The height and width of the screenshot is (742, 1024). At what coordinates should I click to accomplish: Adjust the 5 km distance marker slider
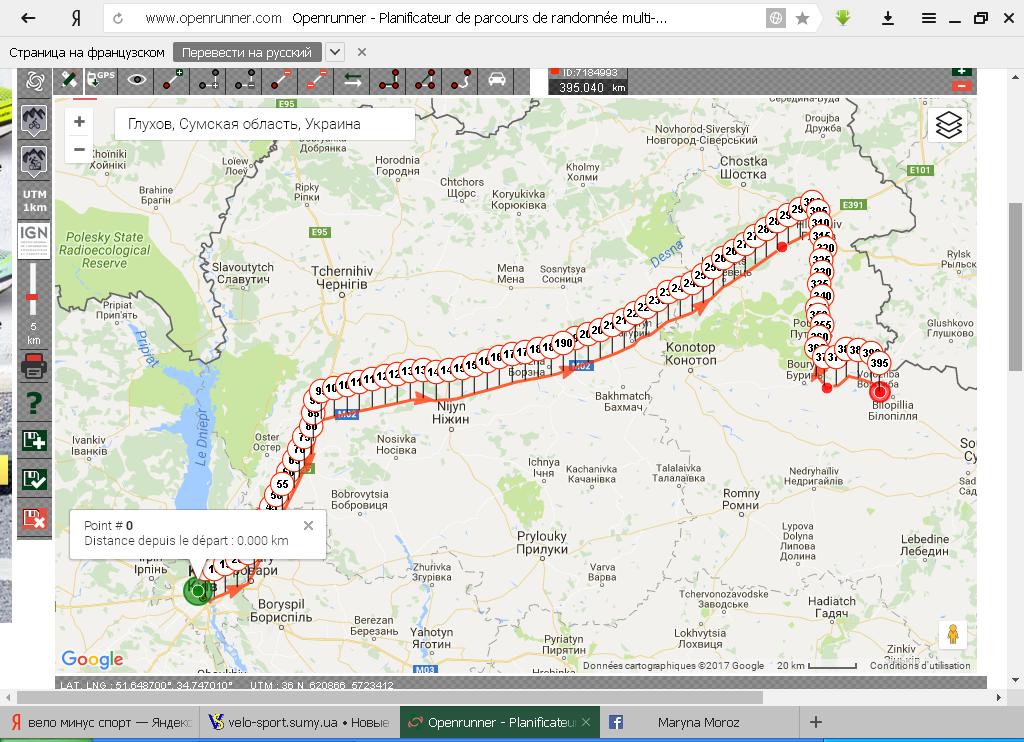point(33,298)
